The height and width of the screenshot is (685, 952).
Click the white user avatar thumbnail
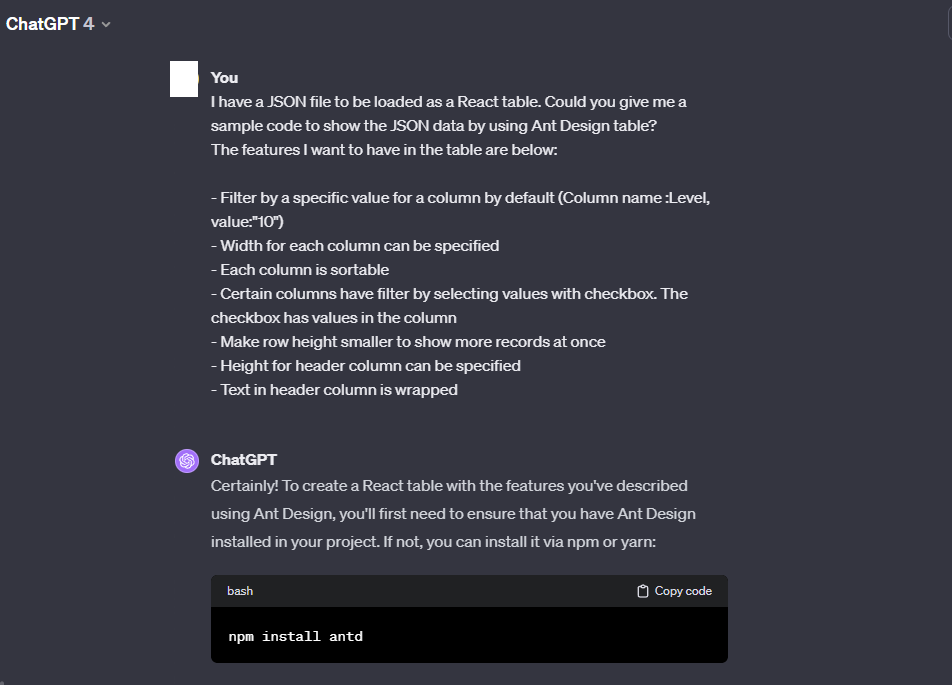tap(184, 79)
